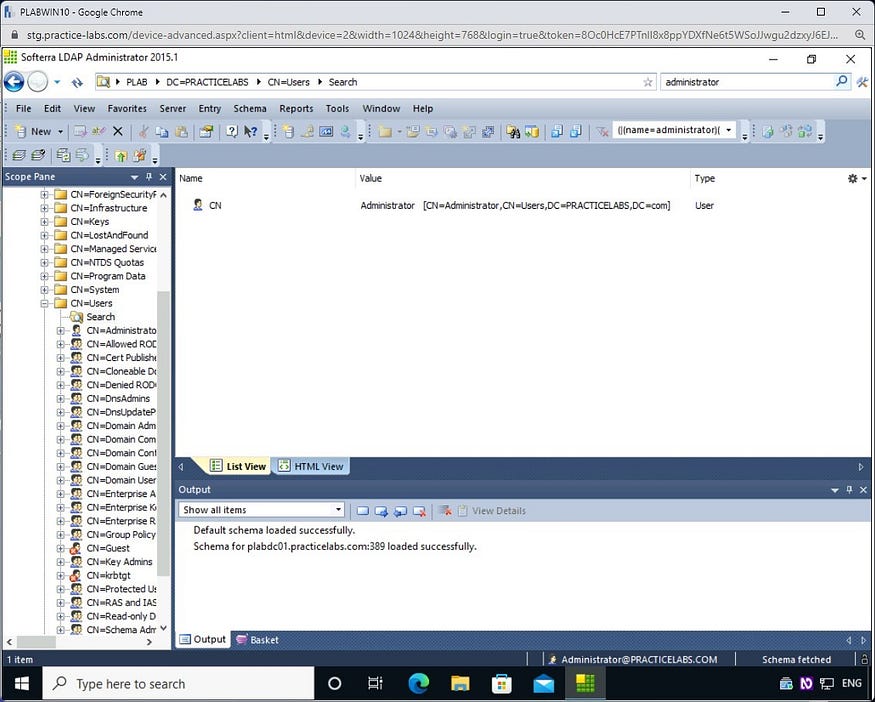The image size is (875, 702).
Task: Select the Search node under CN=Users
Action: click(x=100, y=317)
